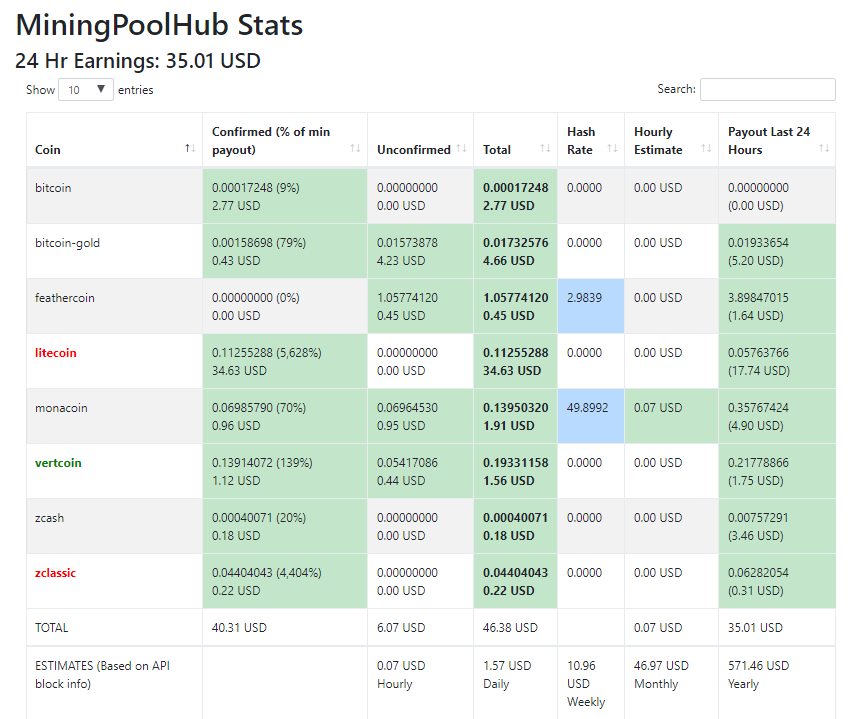The image size is (867, 719).
Task: Sort by Hash Rate arrow icon
Action: click(x=612, y=150)
